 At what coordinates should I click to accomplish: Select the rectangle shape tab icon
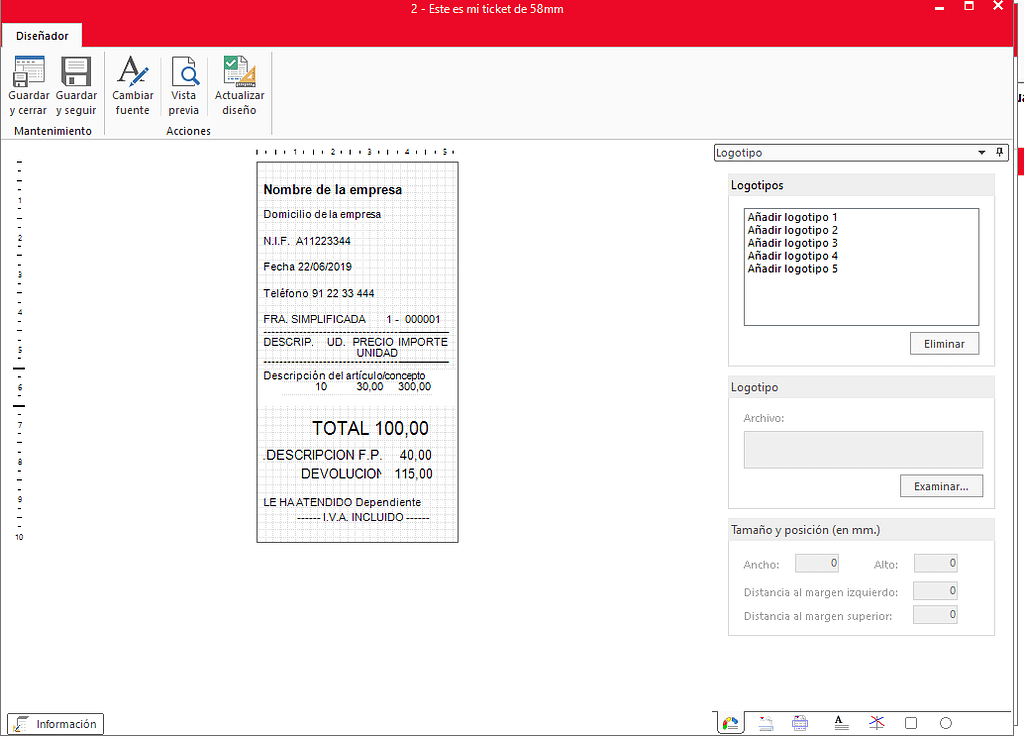(910, 723)
